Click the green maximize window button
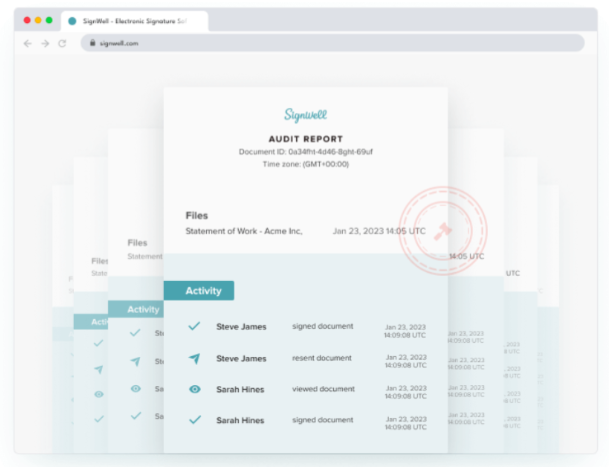 pyautogui.click(x=49, y=20)
